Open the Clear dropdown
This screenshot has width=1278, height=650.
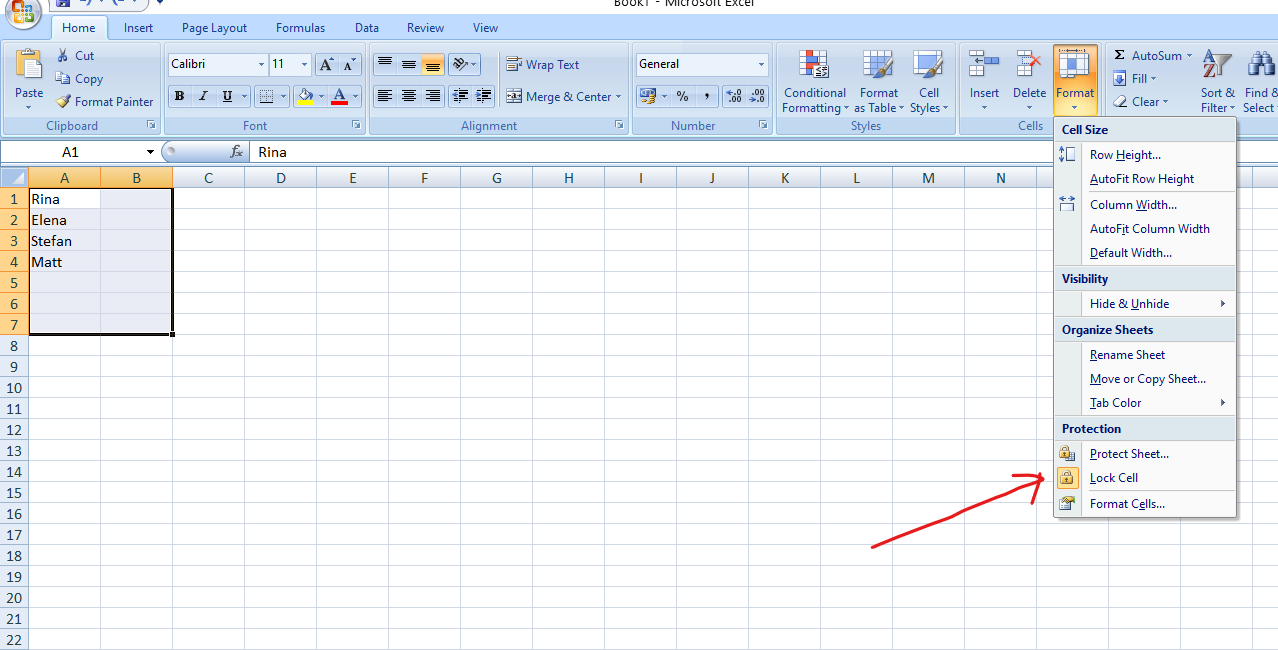[1140, 101]
